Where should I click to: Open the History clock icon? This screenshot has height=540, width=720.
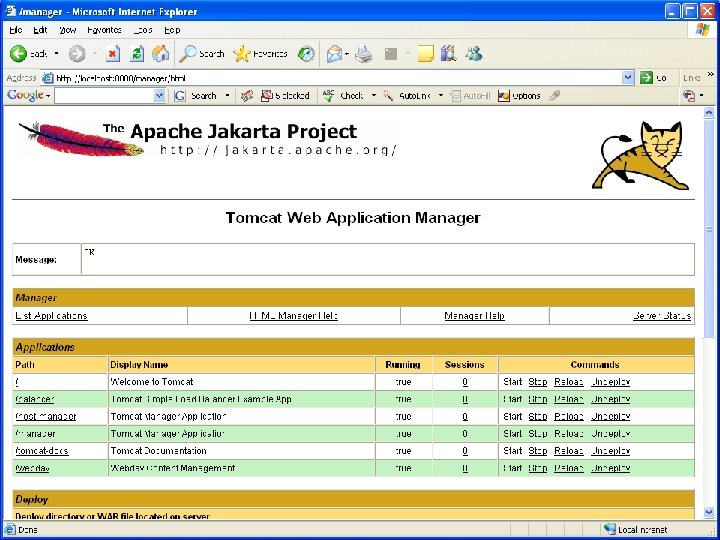tap(306, 54)
